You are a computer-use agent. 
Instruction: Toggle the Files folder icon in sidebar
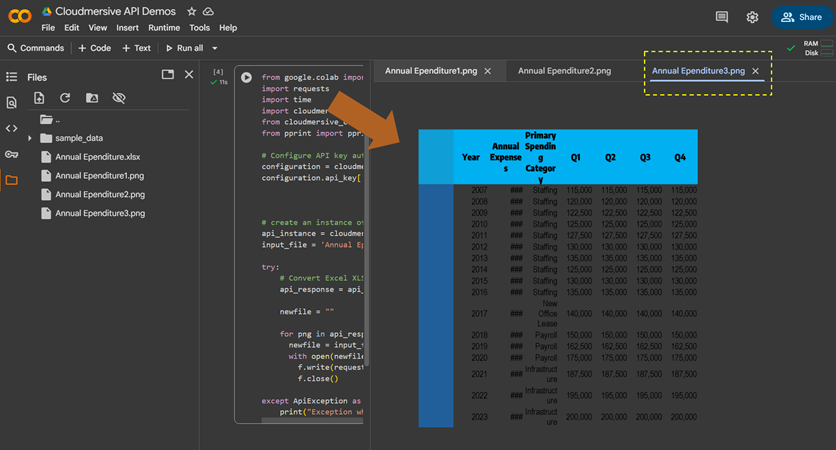(x=12, y=181)
